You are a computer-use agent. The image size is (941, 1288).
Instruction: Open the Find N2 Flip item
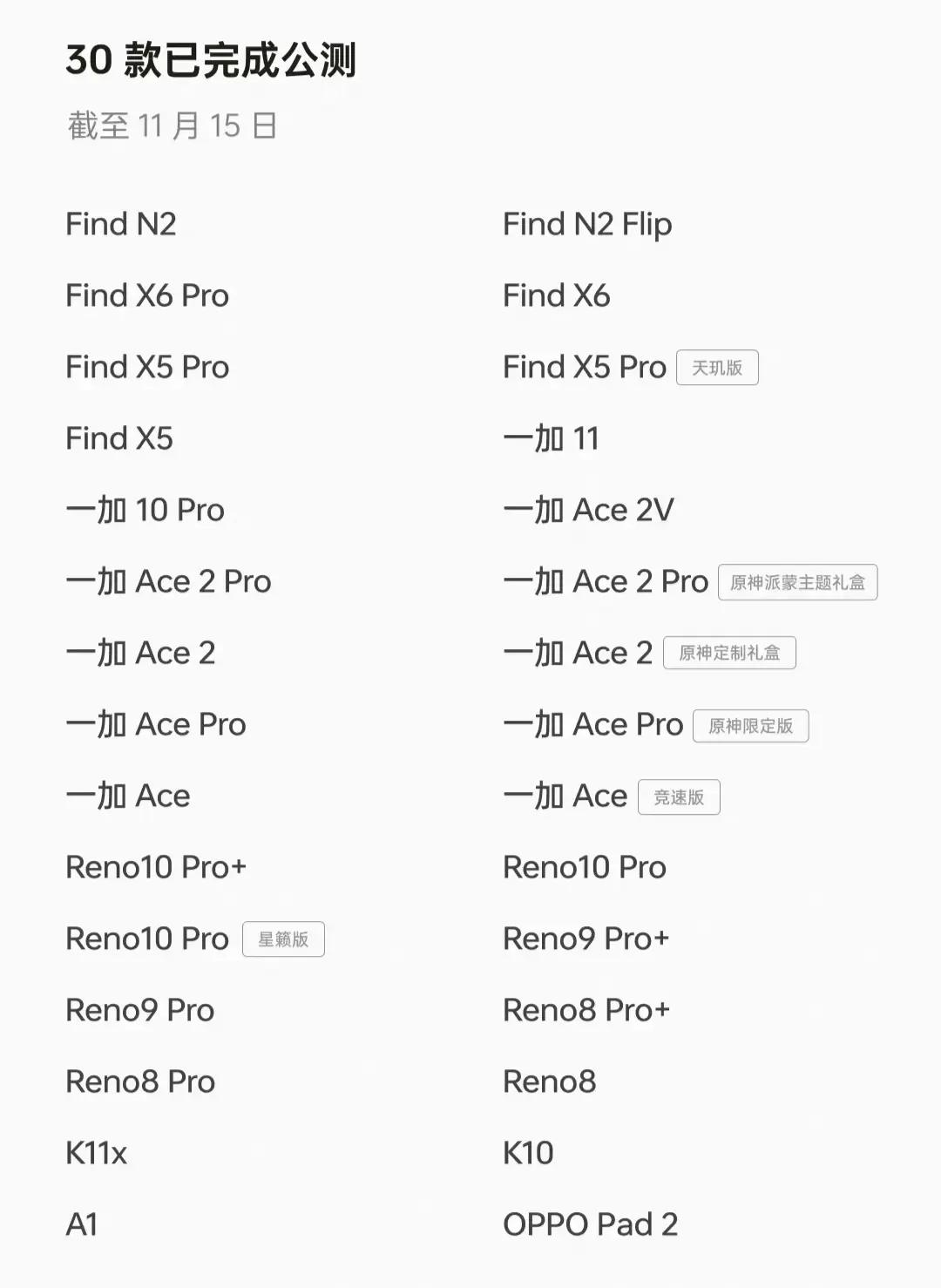[587, 225]
